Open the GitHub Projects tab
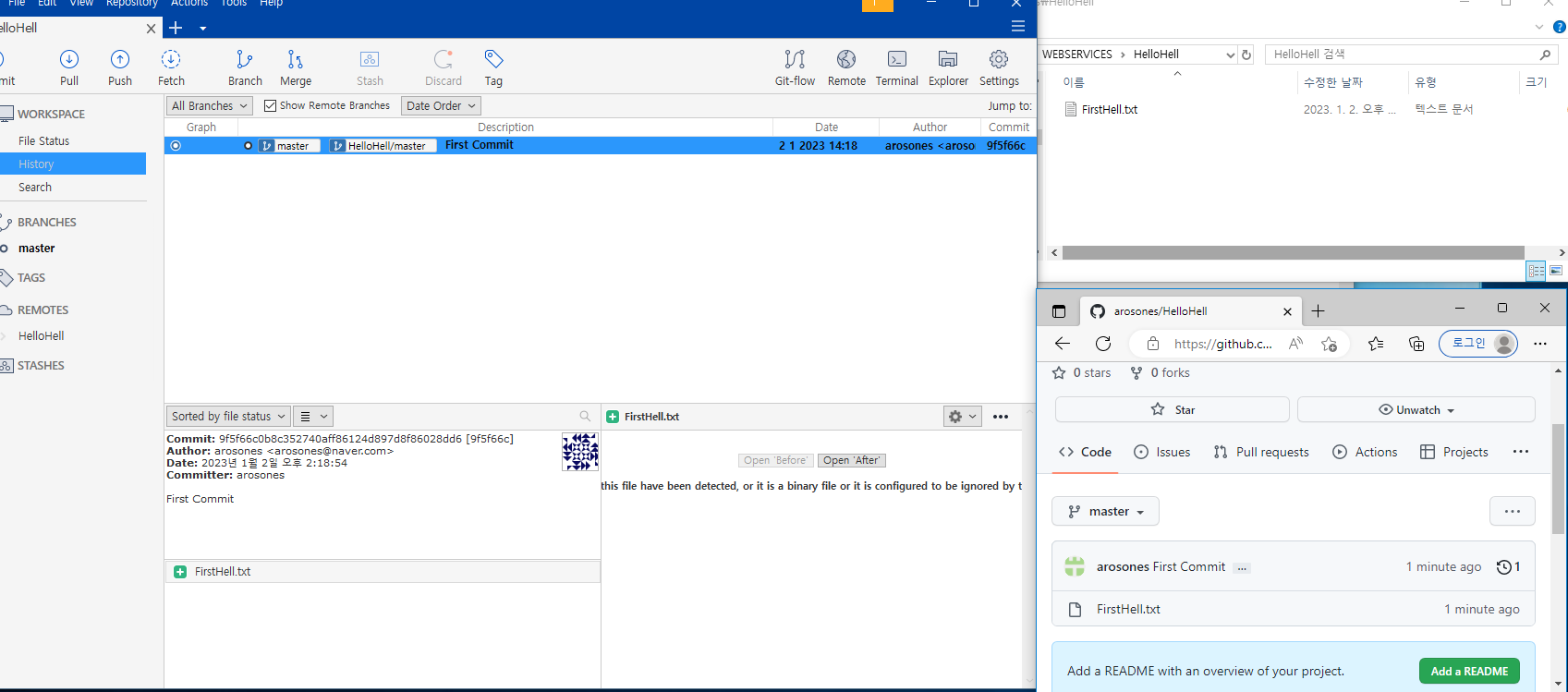Viewport: 1568px width, 692px height. (1454, 452)
